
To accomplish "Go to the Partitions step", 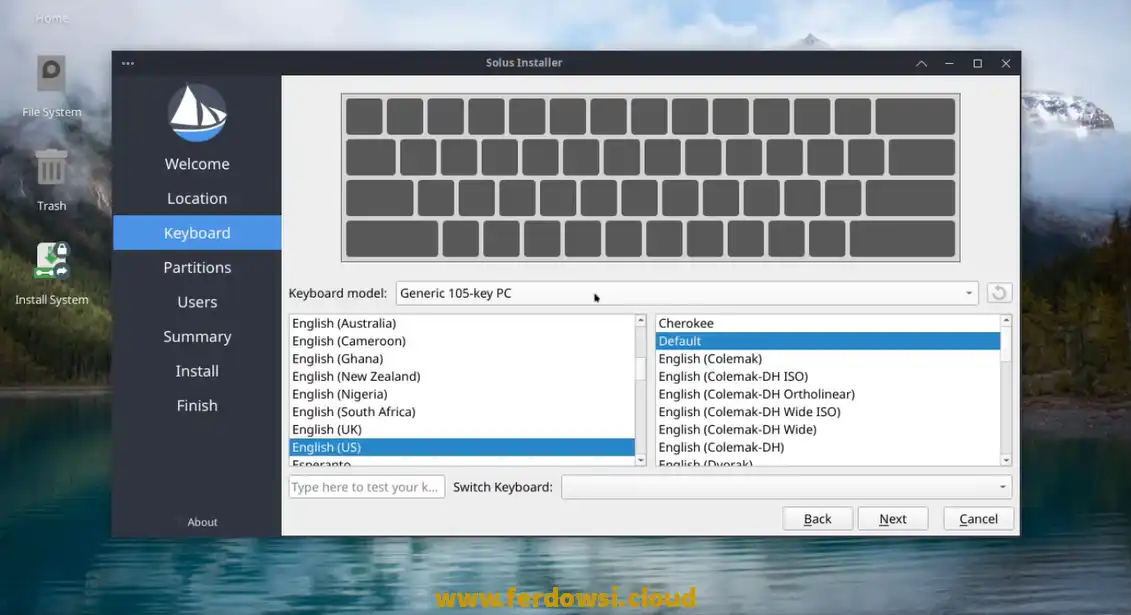I will click(x=197, y=267).
